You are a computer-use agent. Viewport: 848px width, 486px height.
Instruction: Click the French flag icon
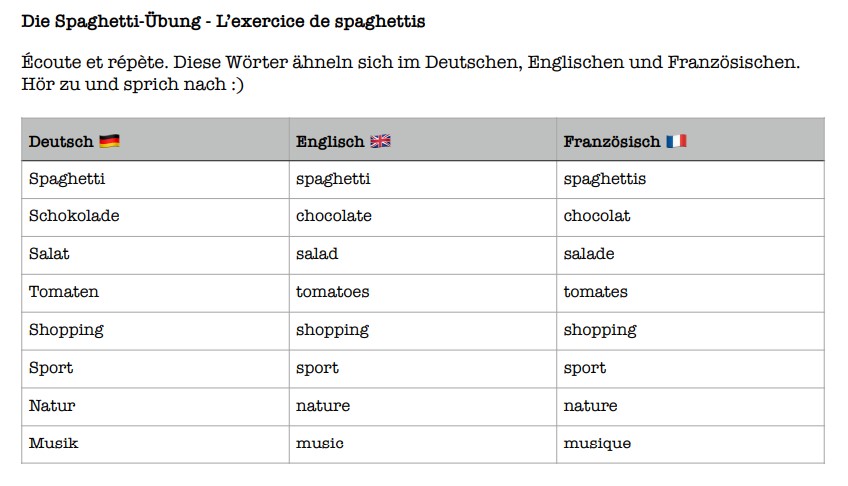click(x=676, y=142)
